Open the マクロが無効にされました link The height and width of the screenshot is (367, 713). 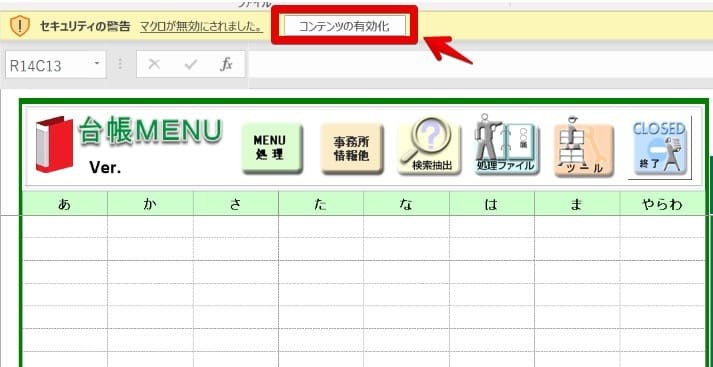(201, 26)
